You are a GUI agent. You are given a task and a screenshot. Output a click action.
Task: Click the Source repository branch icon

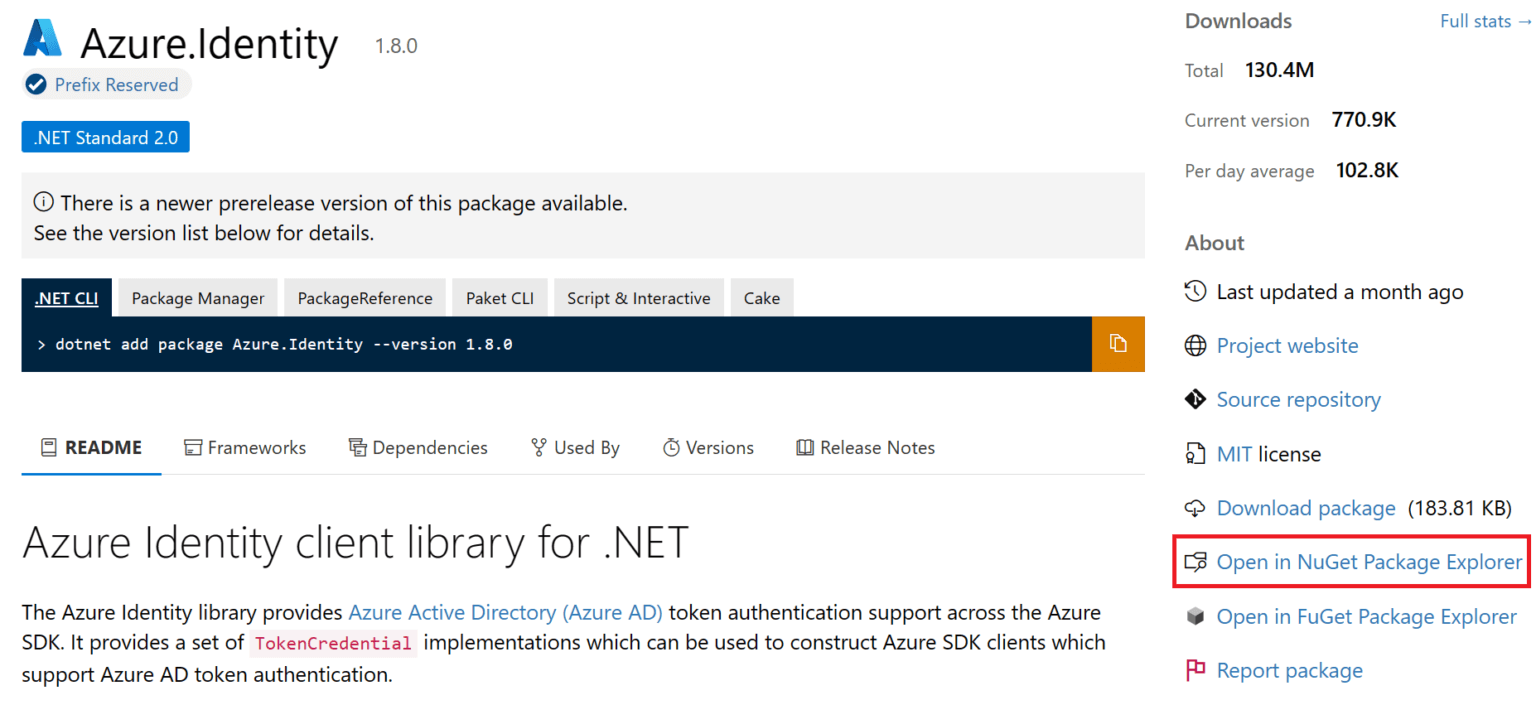1196,399
